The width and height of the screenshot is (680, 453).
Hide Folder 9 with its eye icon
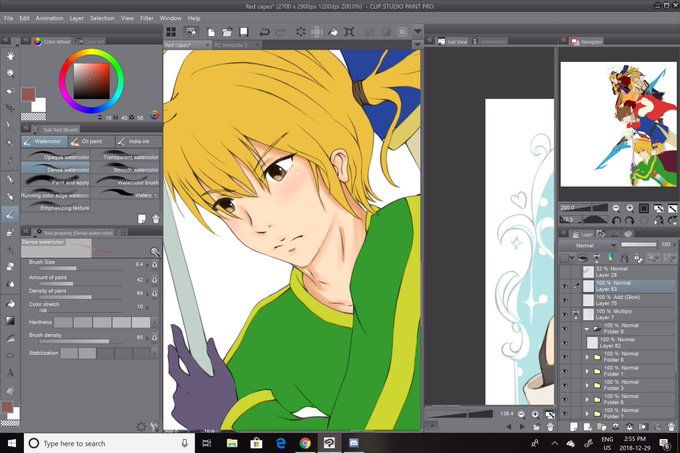point(565,329)
